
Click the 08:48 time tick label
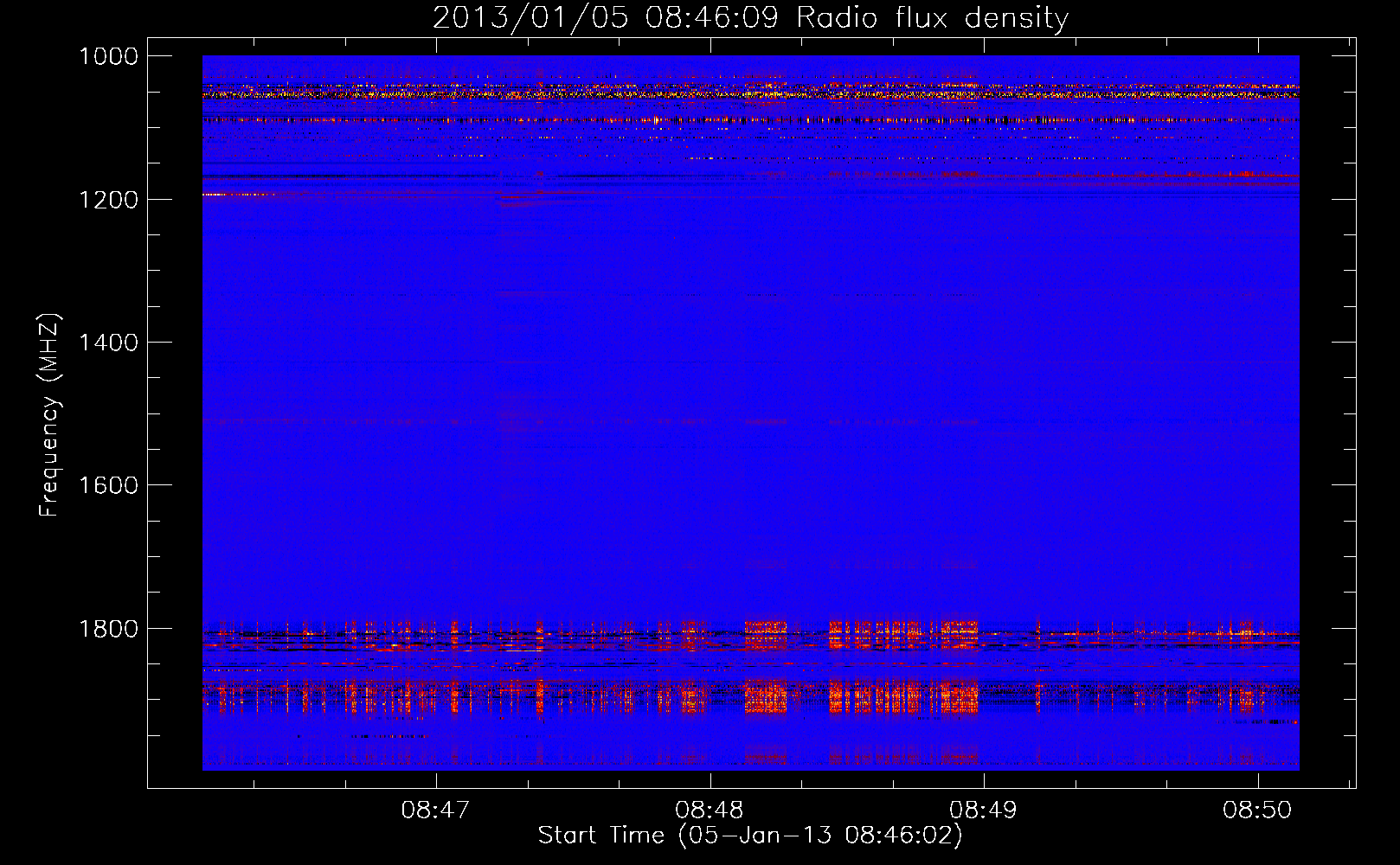point(710,811)
